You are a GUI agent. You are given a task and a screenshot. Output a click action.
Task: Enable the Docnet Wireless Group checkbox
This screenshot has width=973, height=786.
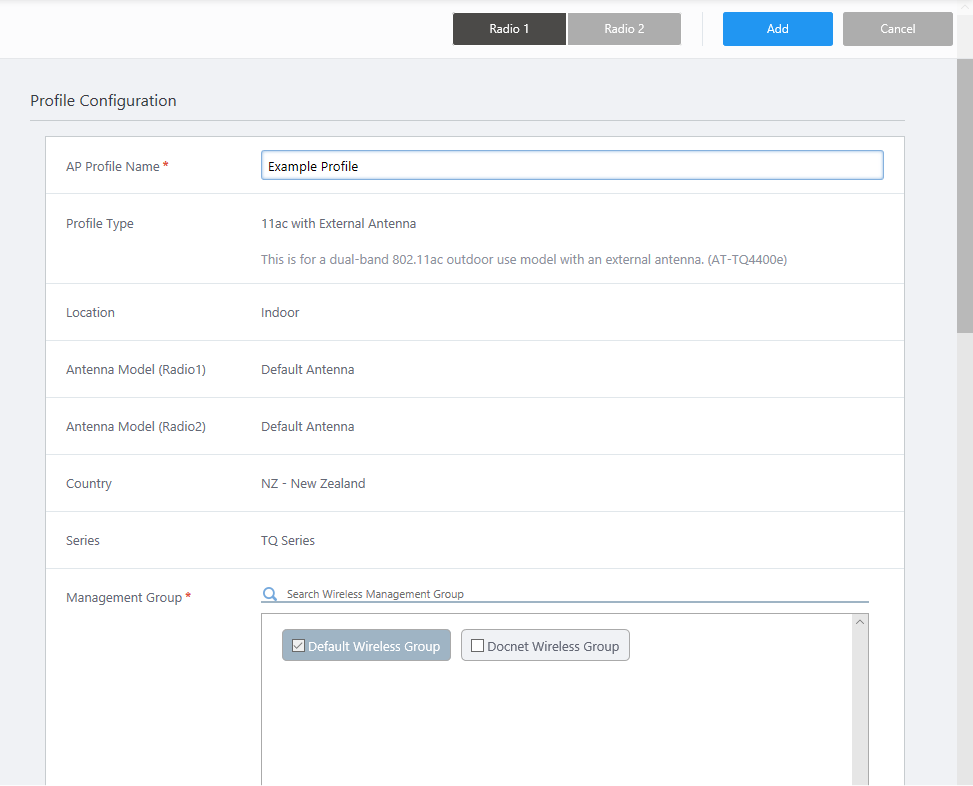pyautogui.click(x=477, y=646)
